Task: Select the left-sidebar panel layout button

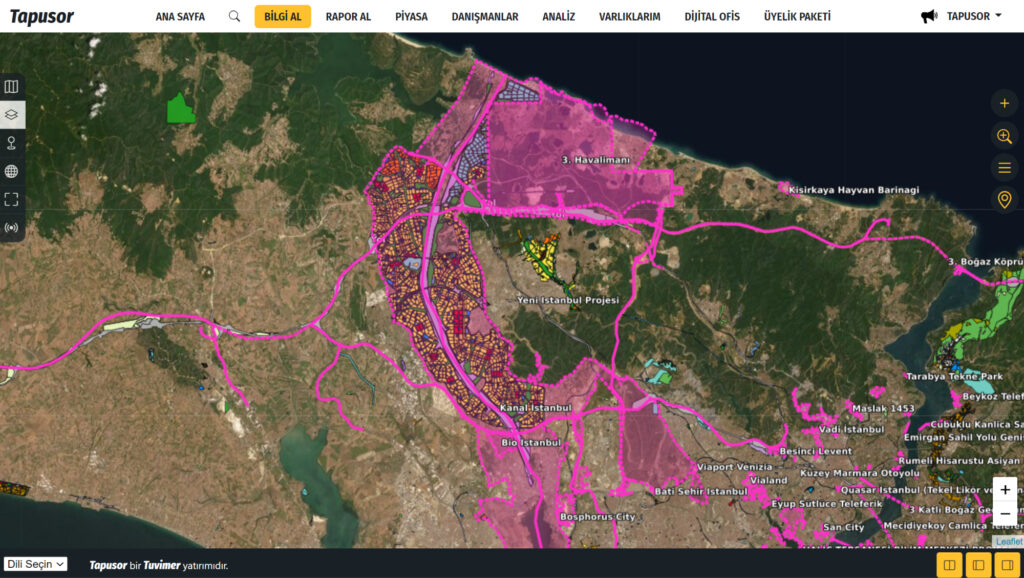Action: (x=978, y=564)
